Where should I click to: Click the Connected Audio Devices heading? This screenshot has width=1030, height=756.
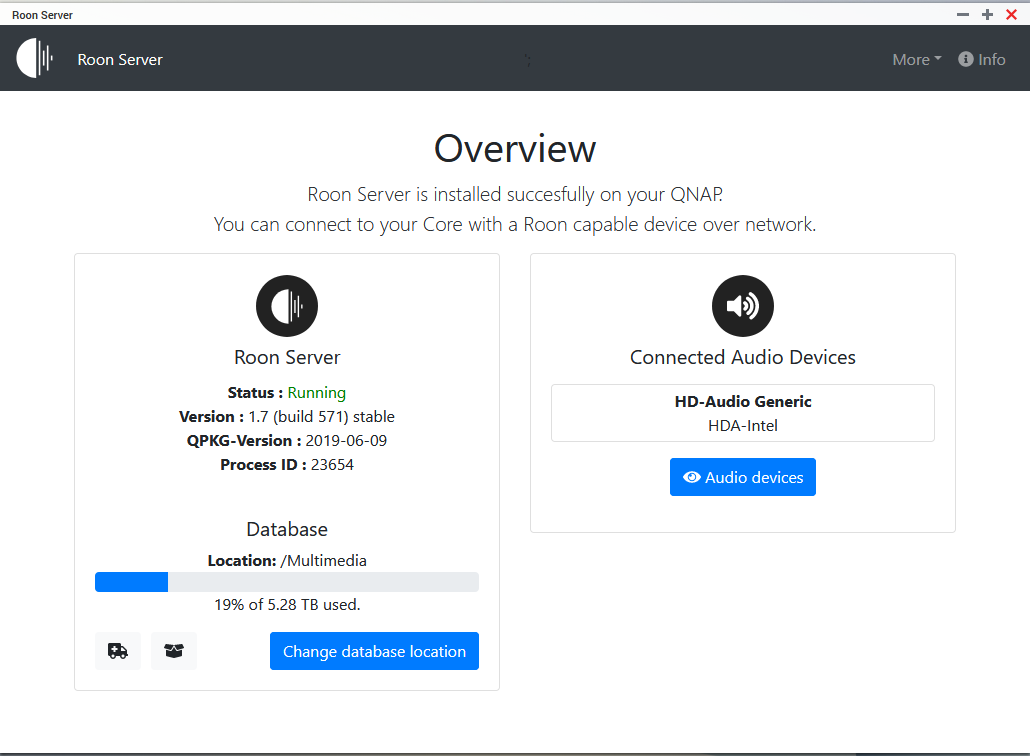[743, 357]
